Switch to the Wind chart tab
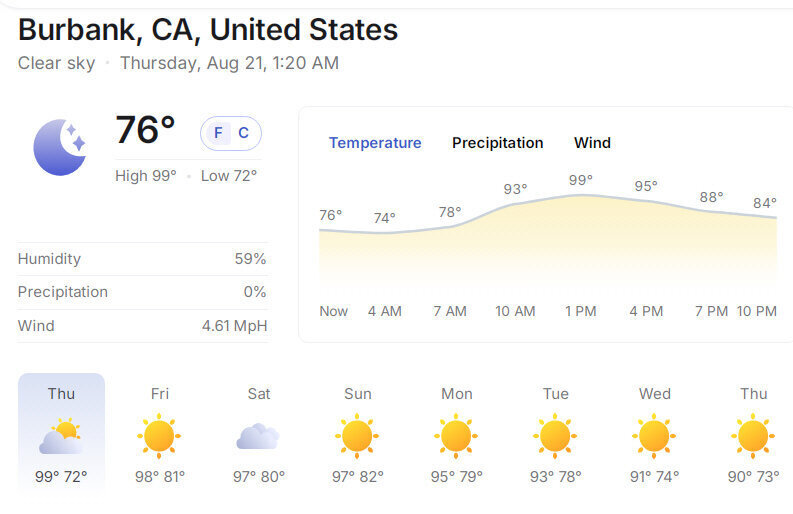 [592, 143]
